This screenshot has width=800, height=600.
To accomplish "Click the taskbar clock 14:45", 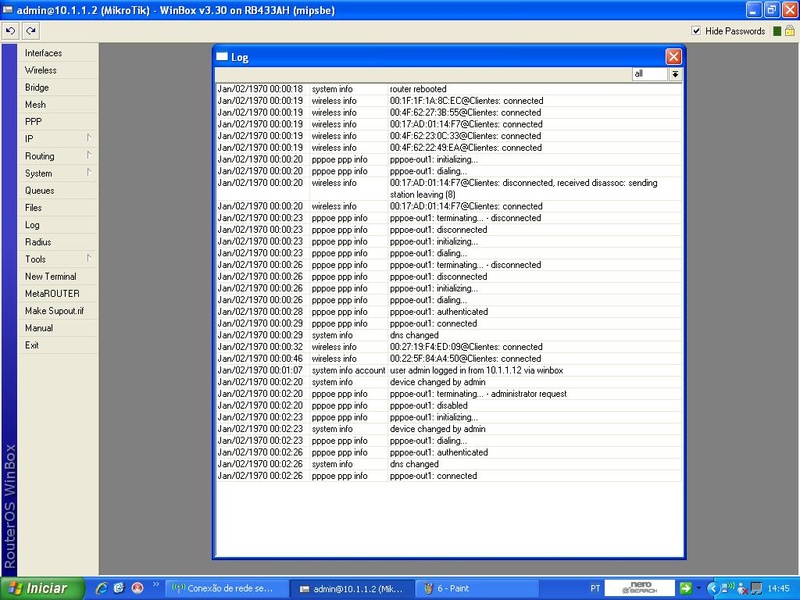I will click(778, 589).
